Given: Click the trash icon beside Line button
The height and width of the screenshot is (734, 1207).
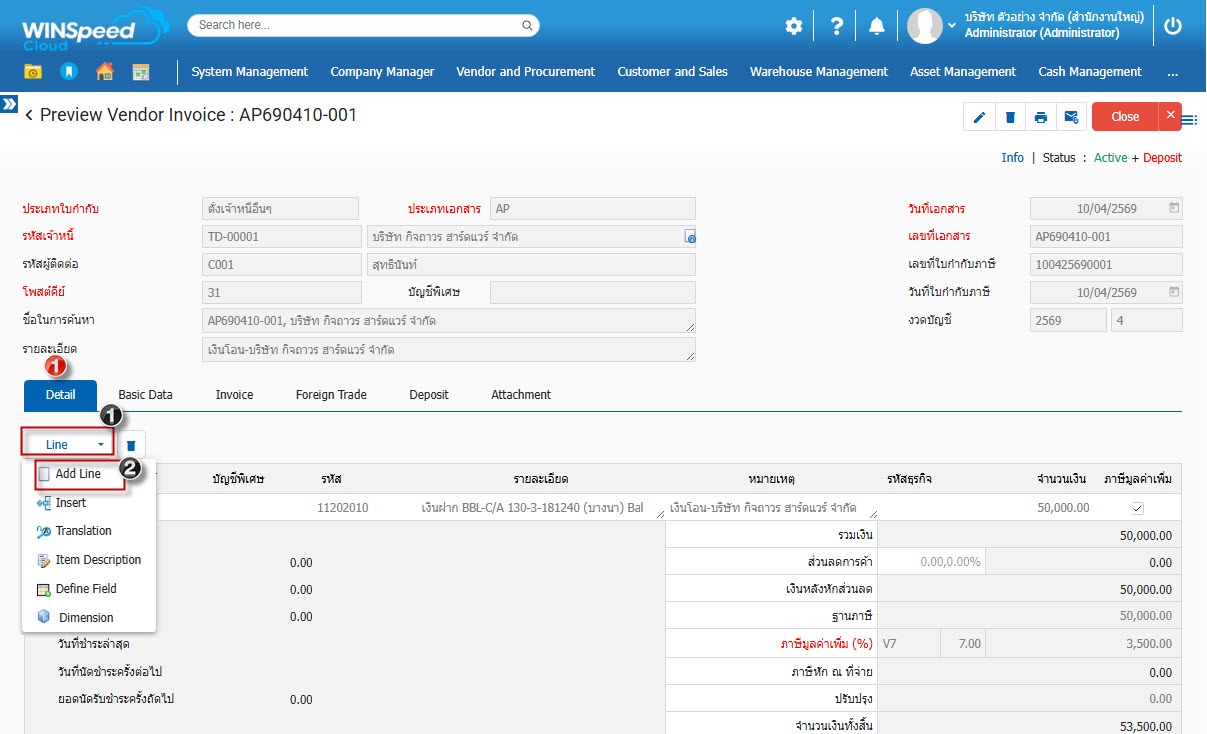Looking at the screenshot, I should click(x=131, y=445).
